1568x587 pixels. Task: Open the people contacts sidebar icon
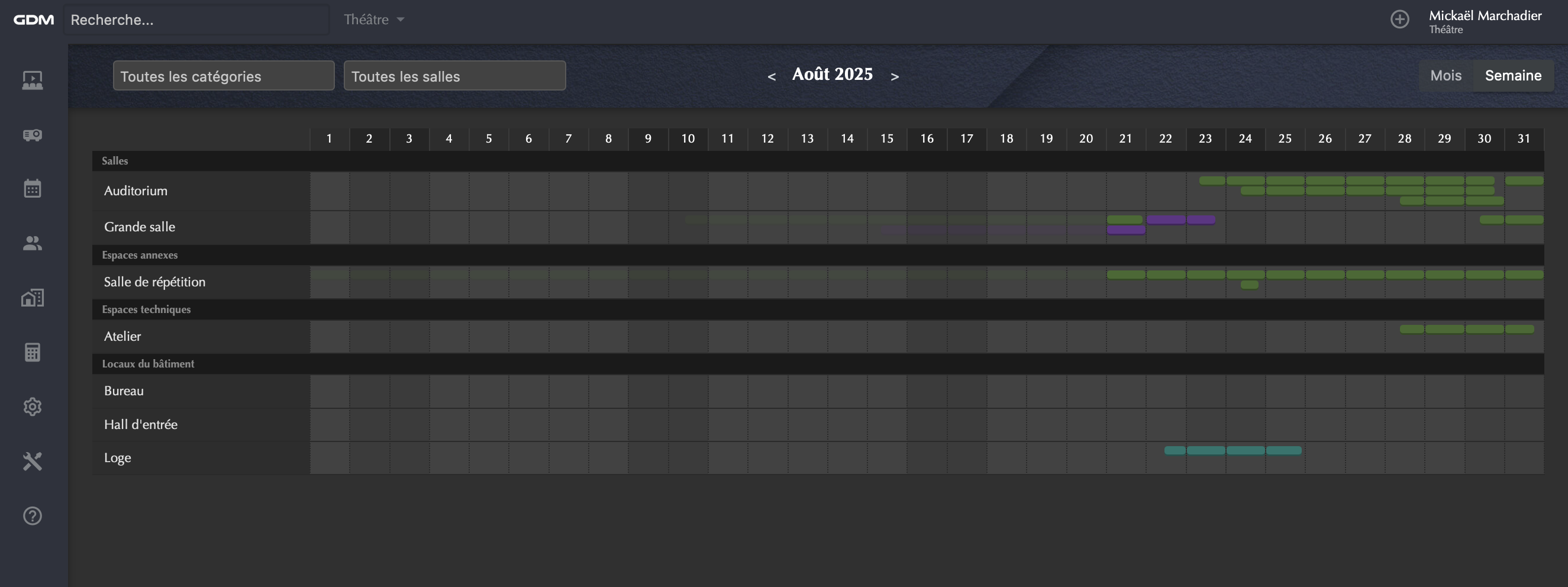point(33,243)
